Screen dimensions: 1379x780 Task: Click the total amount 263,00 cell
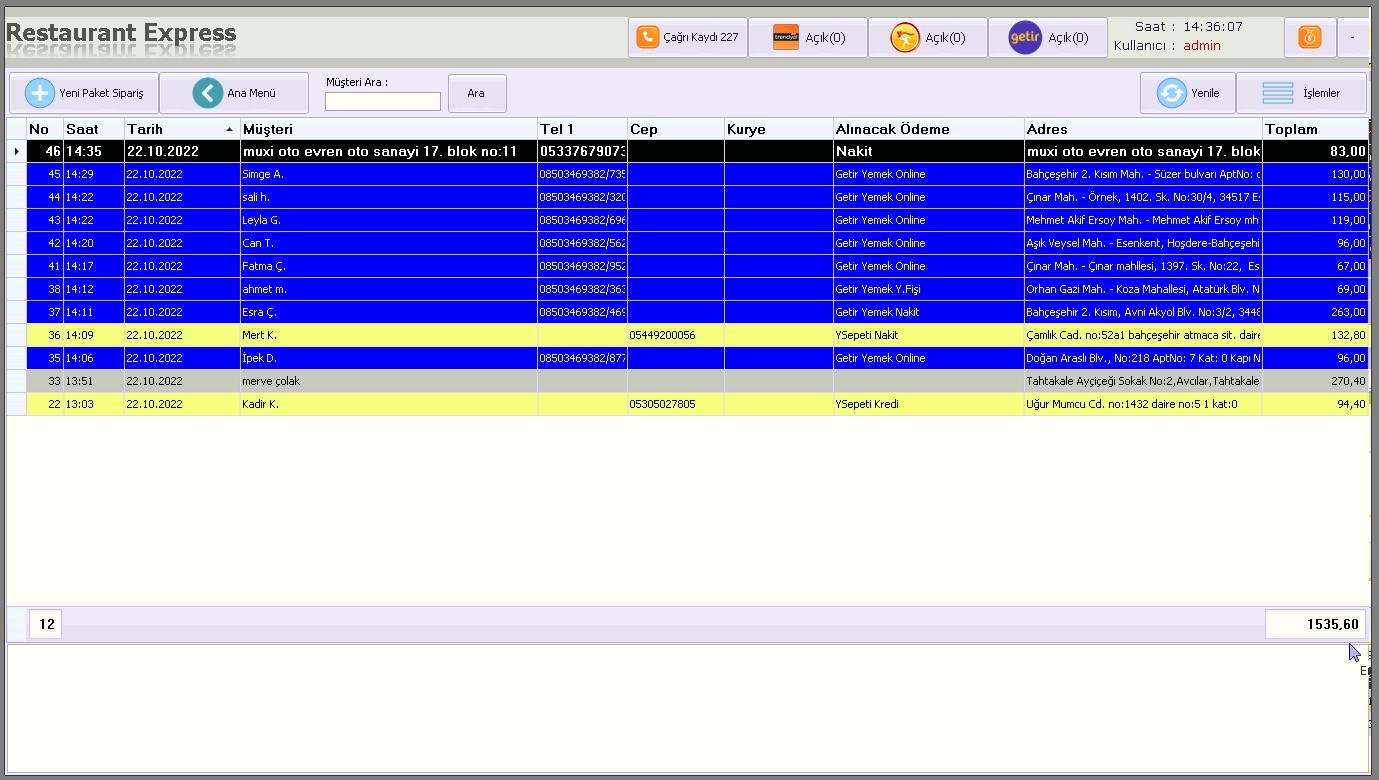[1315, 312]
